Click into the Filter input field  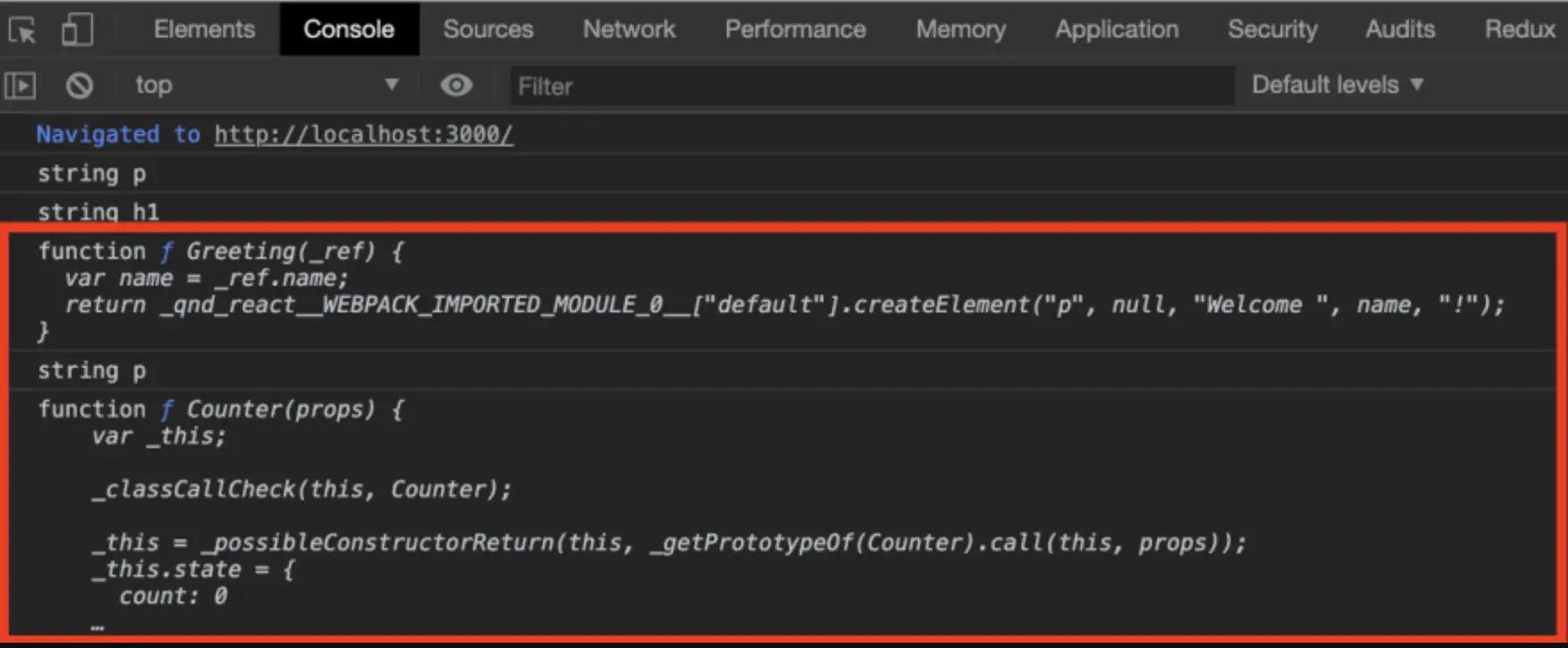(x=872, y=86)
